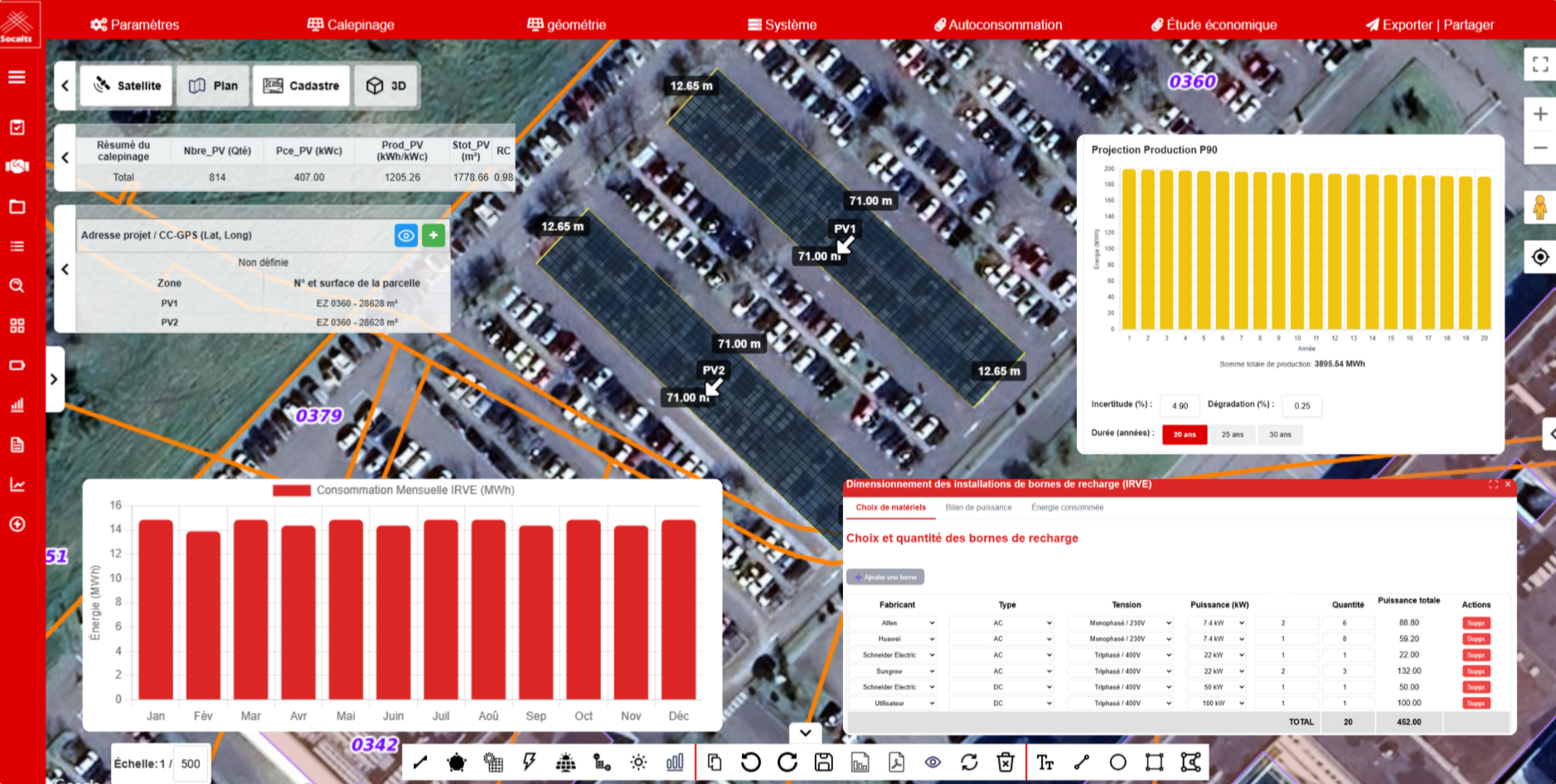Open the Sungrow manufacturer dropdown
The width and height of the screenshot is (1556, 784).
pyautogui.click(x=893, y=671)
